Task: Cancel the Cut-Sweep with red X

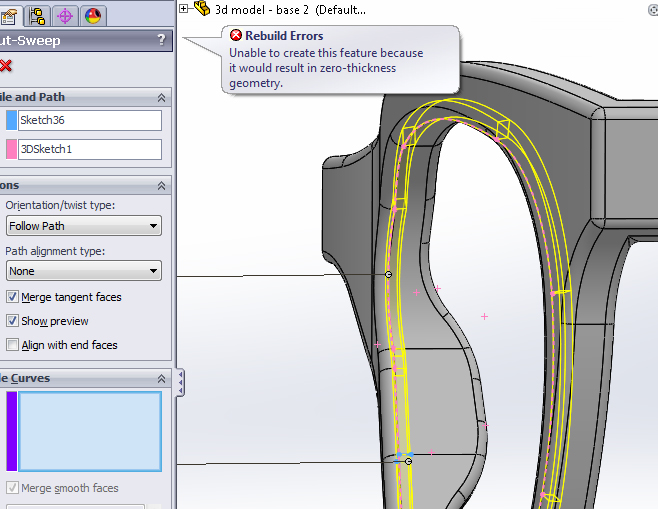Action: [6, 65]
